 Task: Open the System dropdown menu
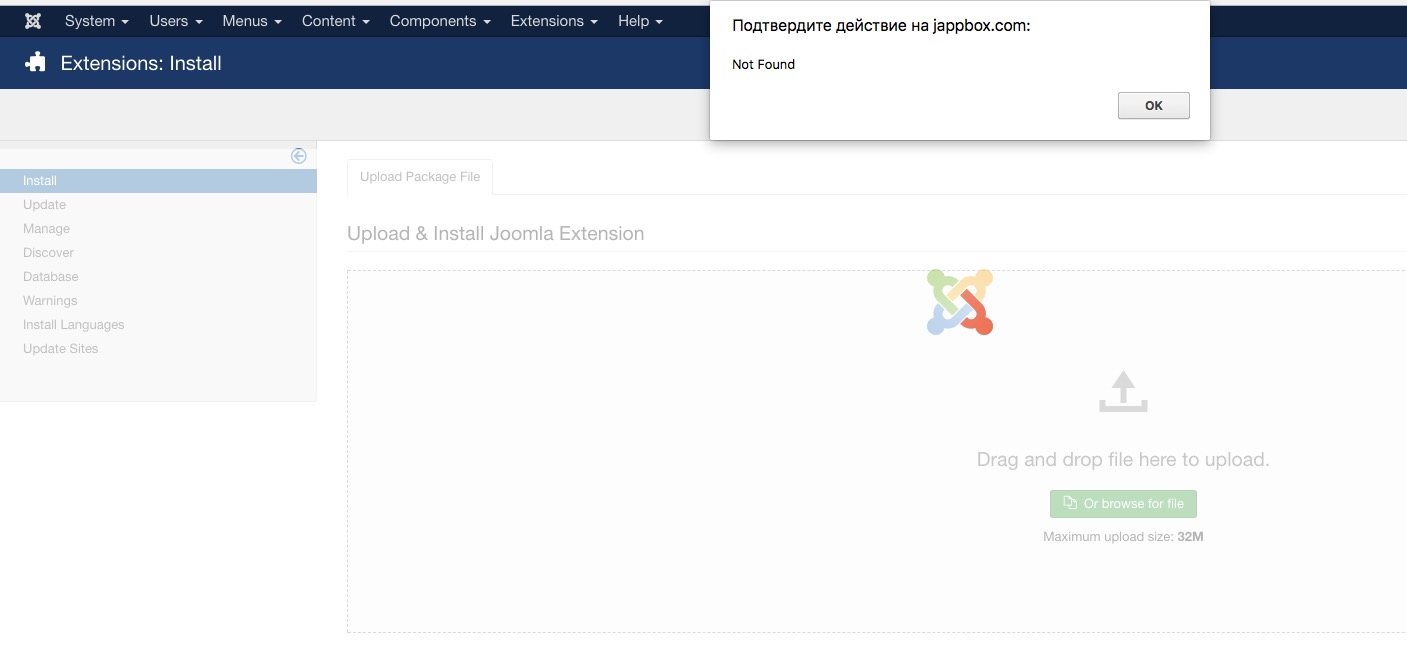coord(97,20)
